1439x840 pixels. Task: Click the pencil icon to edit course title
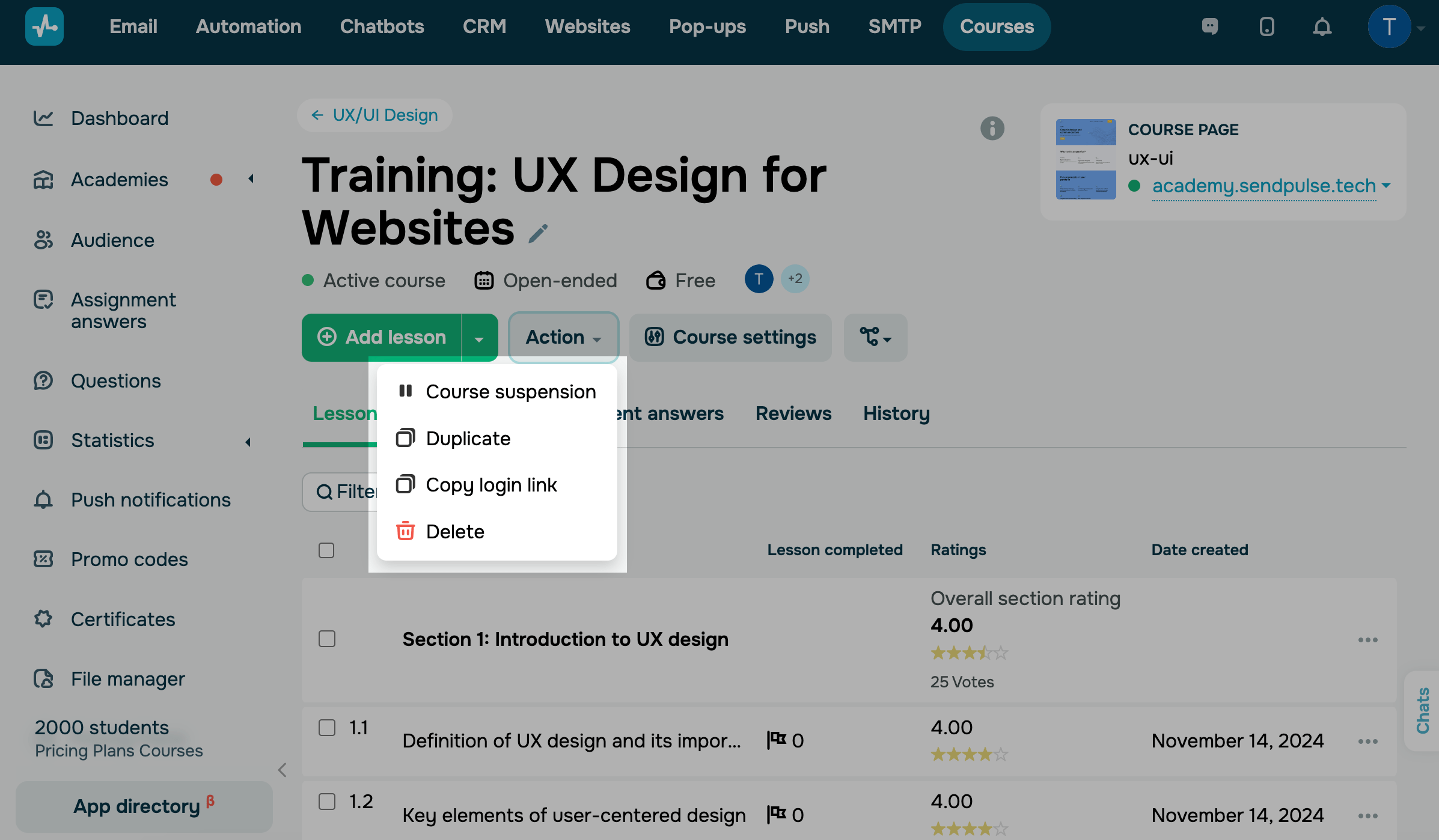click(538, 234)
